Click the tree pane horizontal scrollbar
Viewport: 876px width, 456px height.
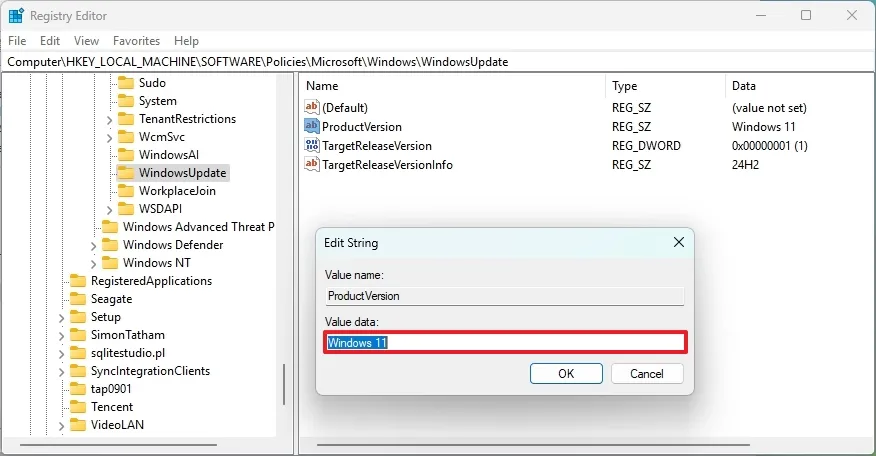118,445
